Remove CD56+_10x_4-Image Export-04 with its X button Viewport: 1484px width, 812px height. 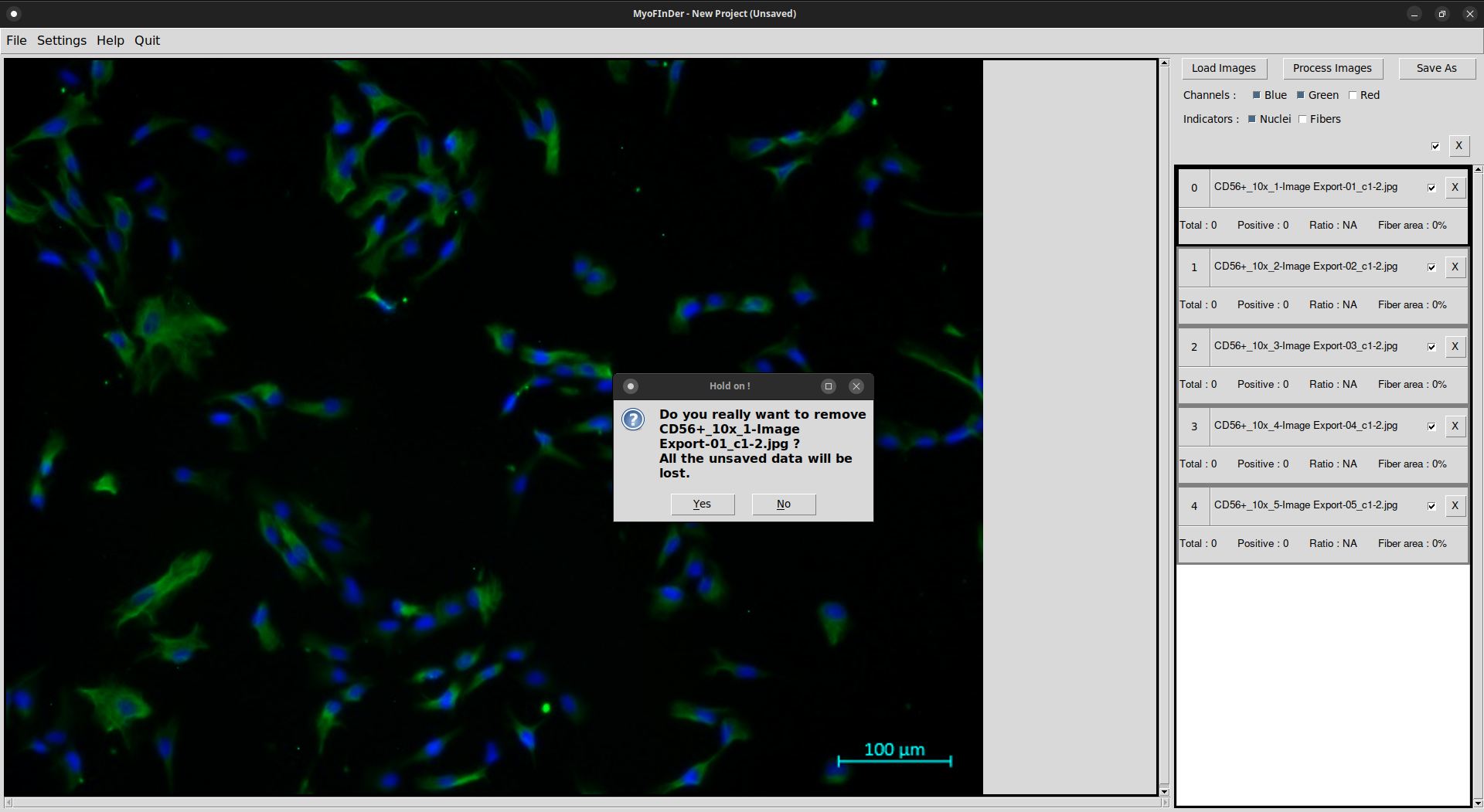point(1455,426)
